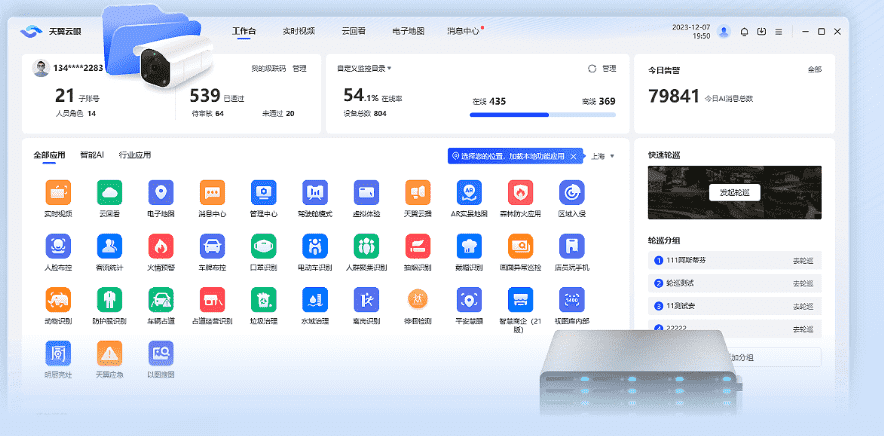The width and height of the screenshot is (884, 436).
Task: Switch to the 实时视频 top tab
Action: [299, 31]
